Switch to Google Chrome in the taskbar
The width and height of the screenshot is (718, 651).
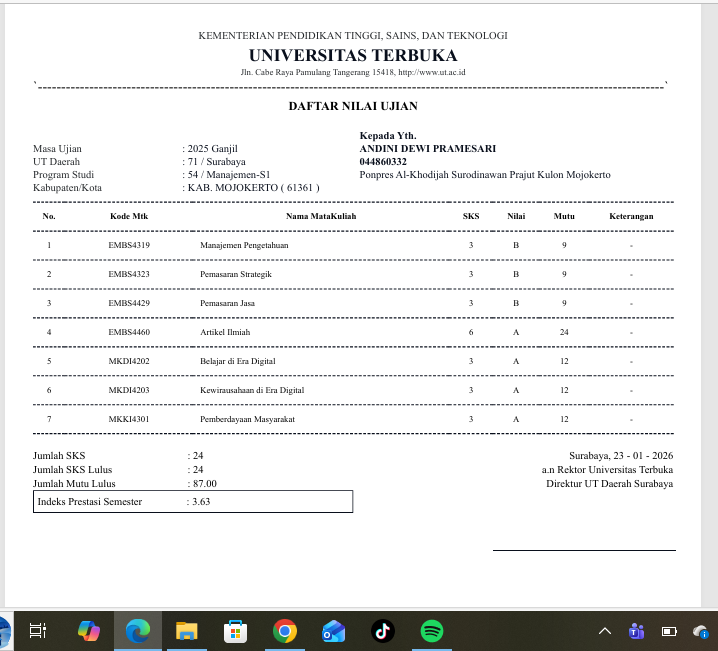[x=284, y=631]
